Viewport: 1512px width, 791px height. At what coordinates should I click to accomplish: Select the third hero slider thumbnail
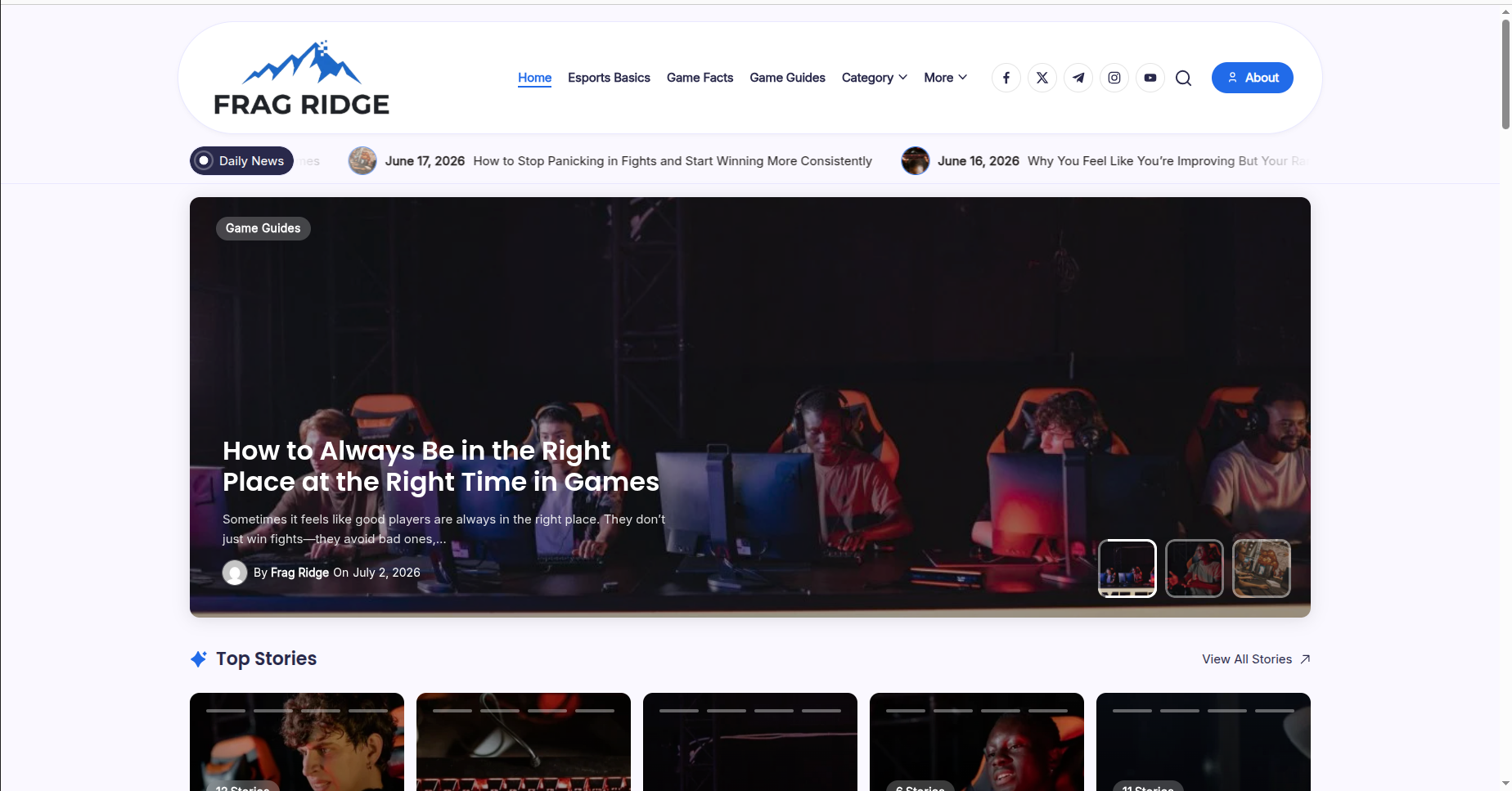1261,569
